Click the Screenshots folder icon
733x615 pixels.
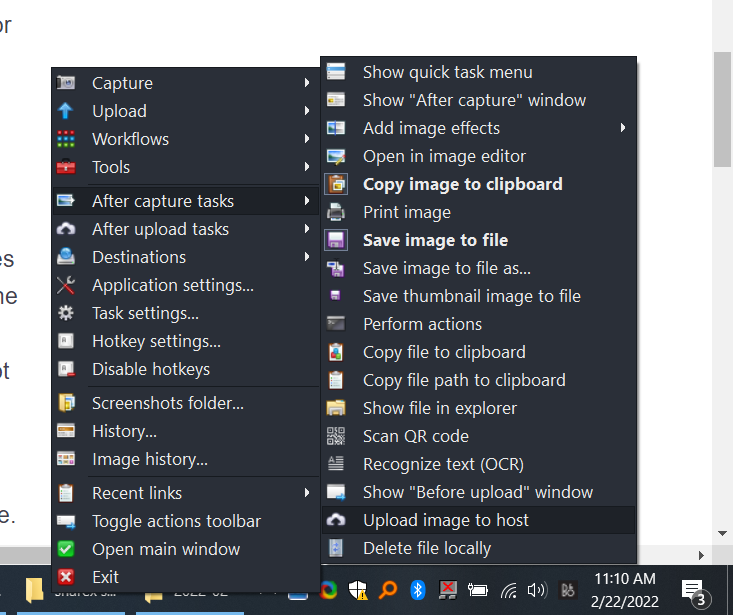66,403
